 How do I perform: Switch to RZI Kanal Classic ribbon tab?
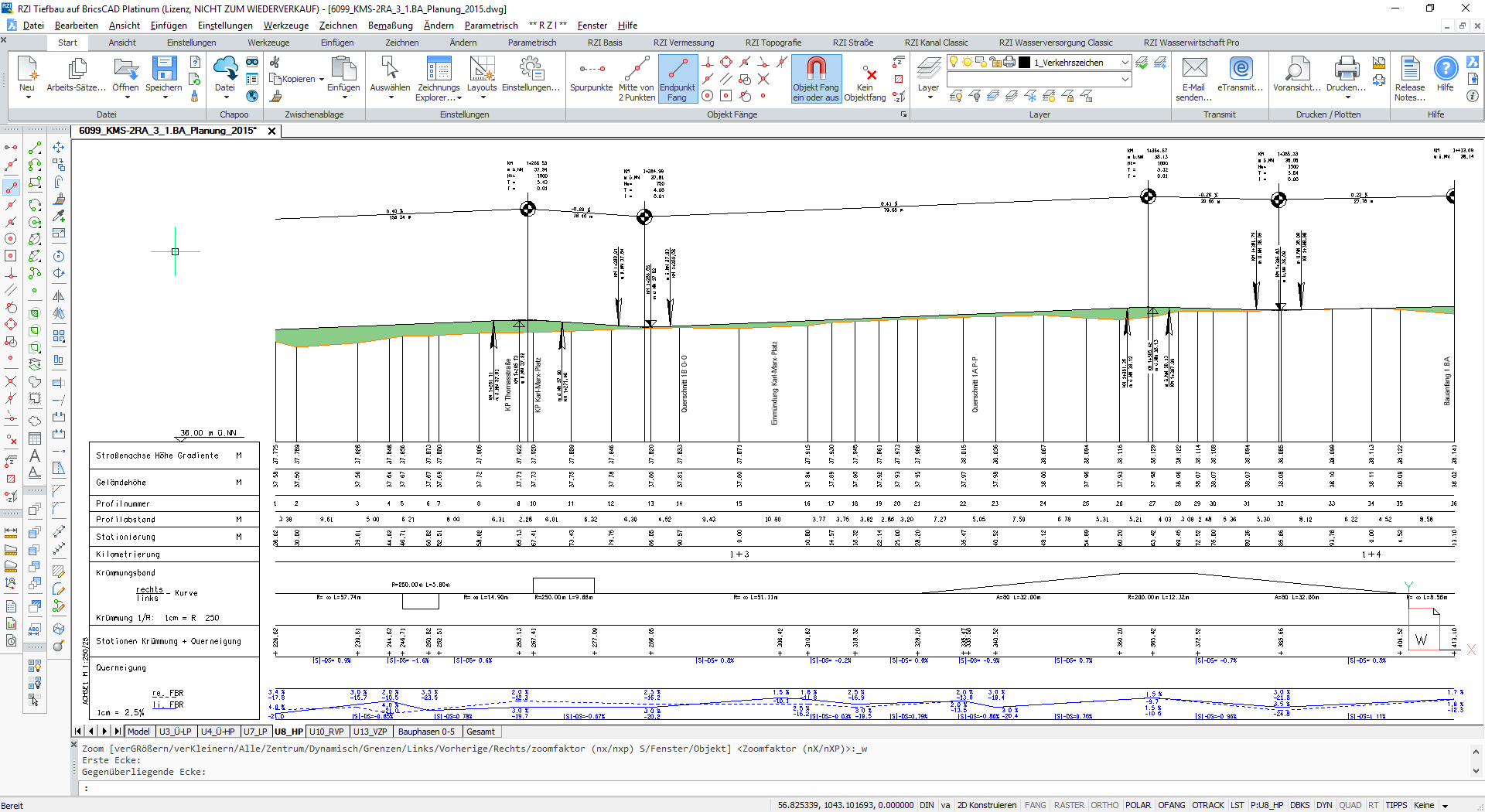[x=936, y=43]
